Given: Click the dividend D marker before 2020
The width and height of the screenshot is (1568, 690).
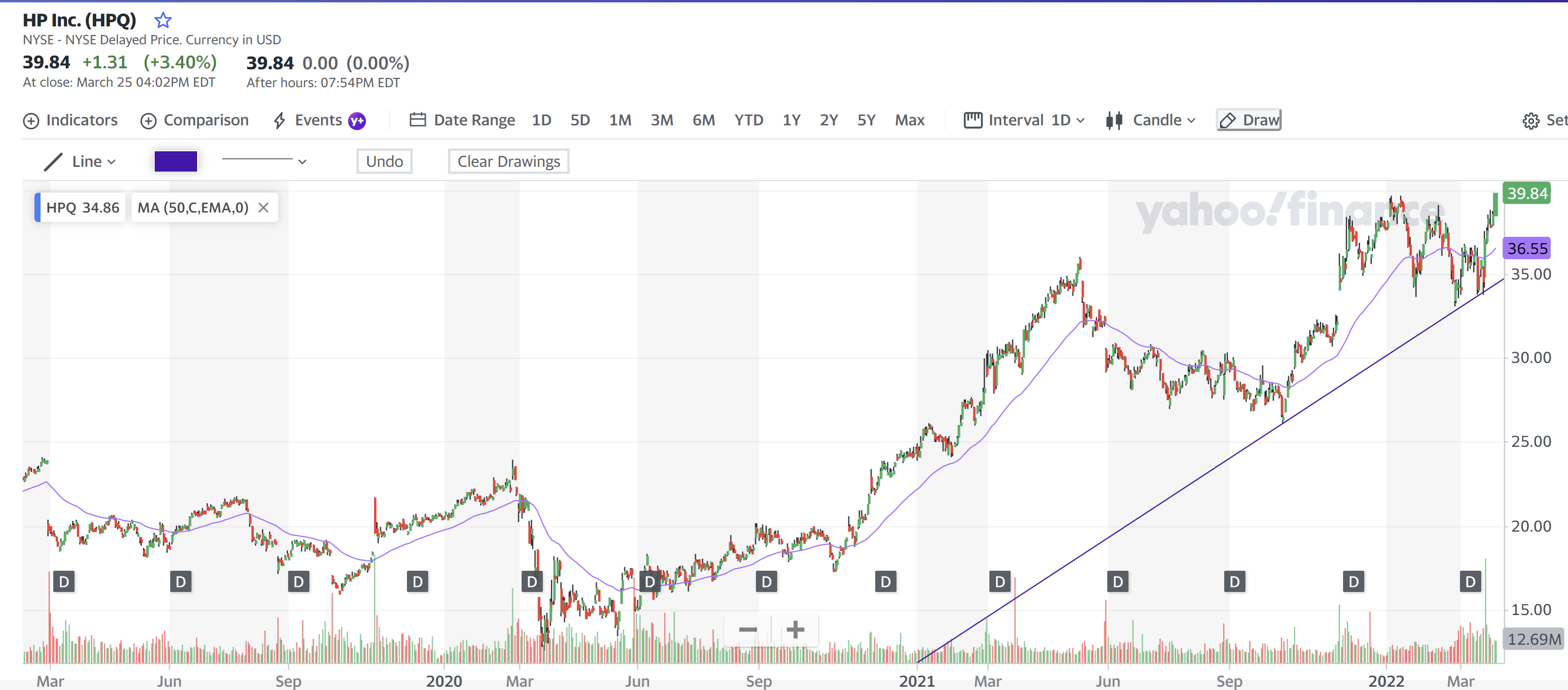Looking at the screenshot, I should (x=417, y=582).
